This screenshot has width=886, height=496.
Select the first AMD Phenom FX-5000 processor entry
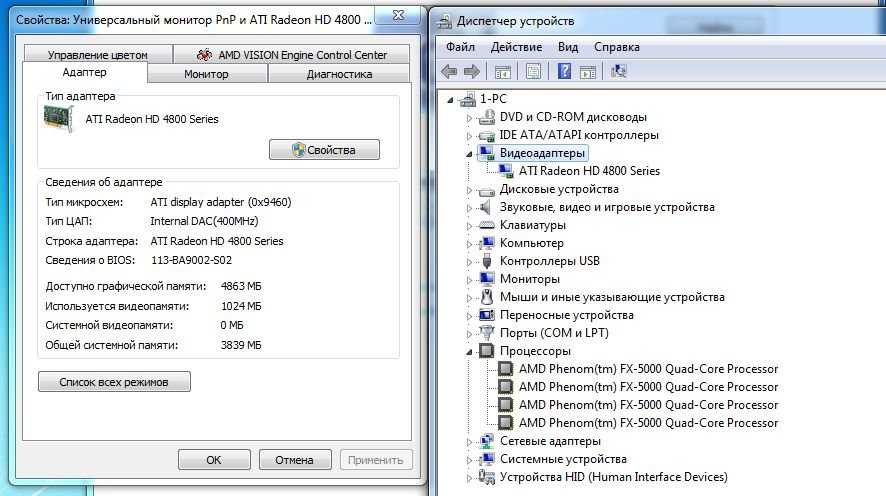(648, 369)
